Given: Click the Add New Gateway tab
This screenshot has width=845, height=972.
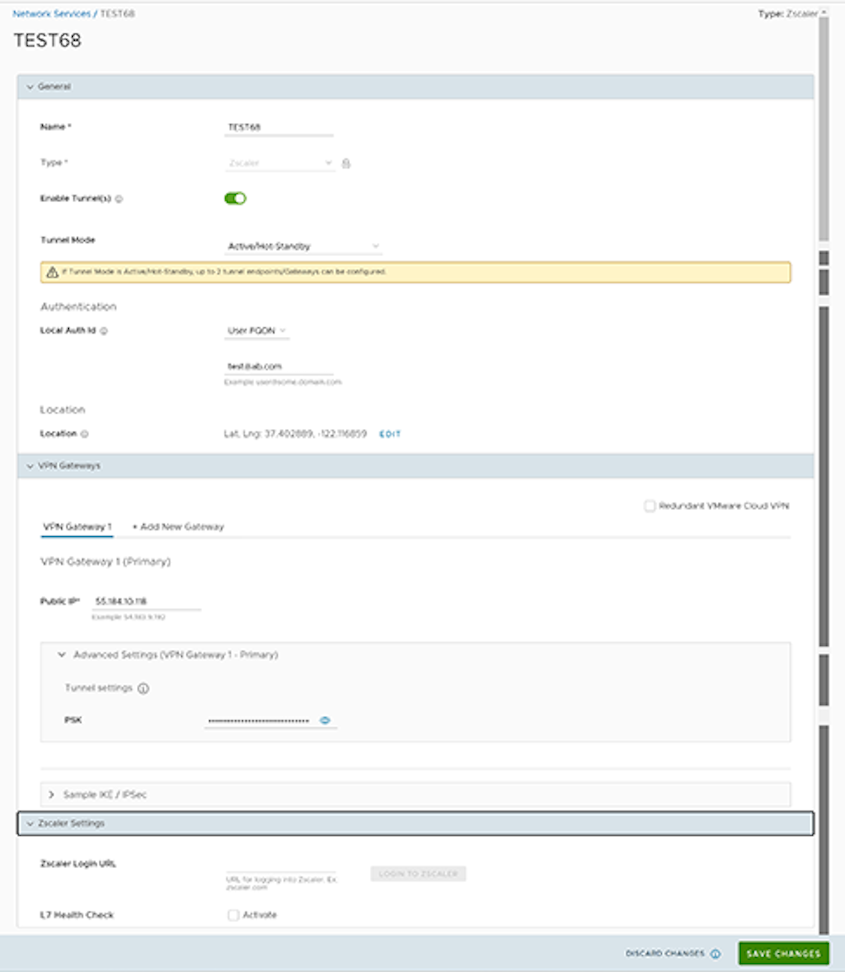Looking at the screenshot, I should (178, 526).
